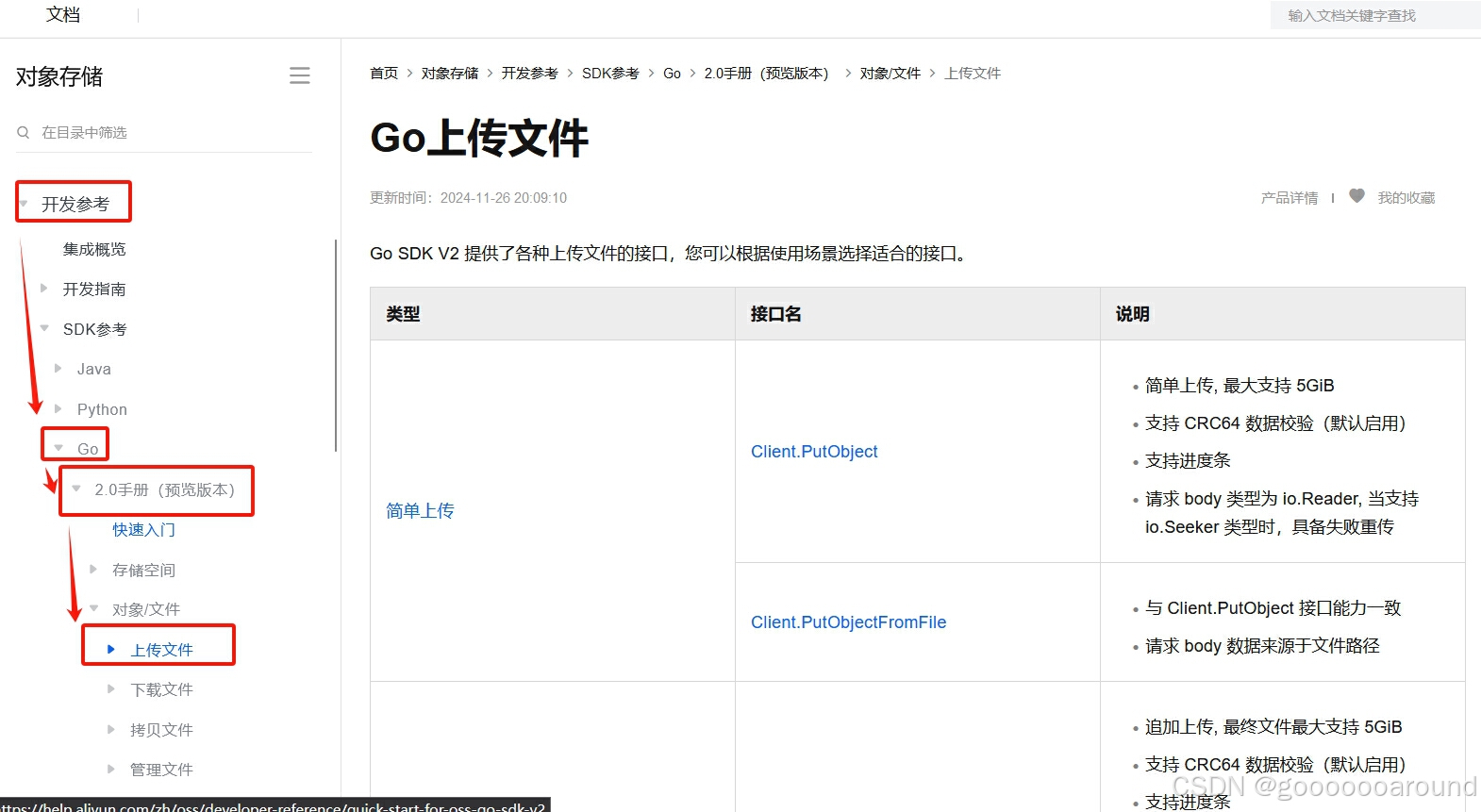Viewport: 1481px width, 812px height.
Task: Select Java in the SDK list
Action: (x=94, y=369)
